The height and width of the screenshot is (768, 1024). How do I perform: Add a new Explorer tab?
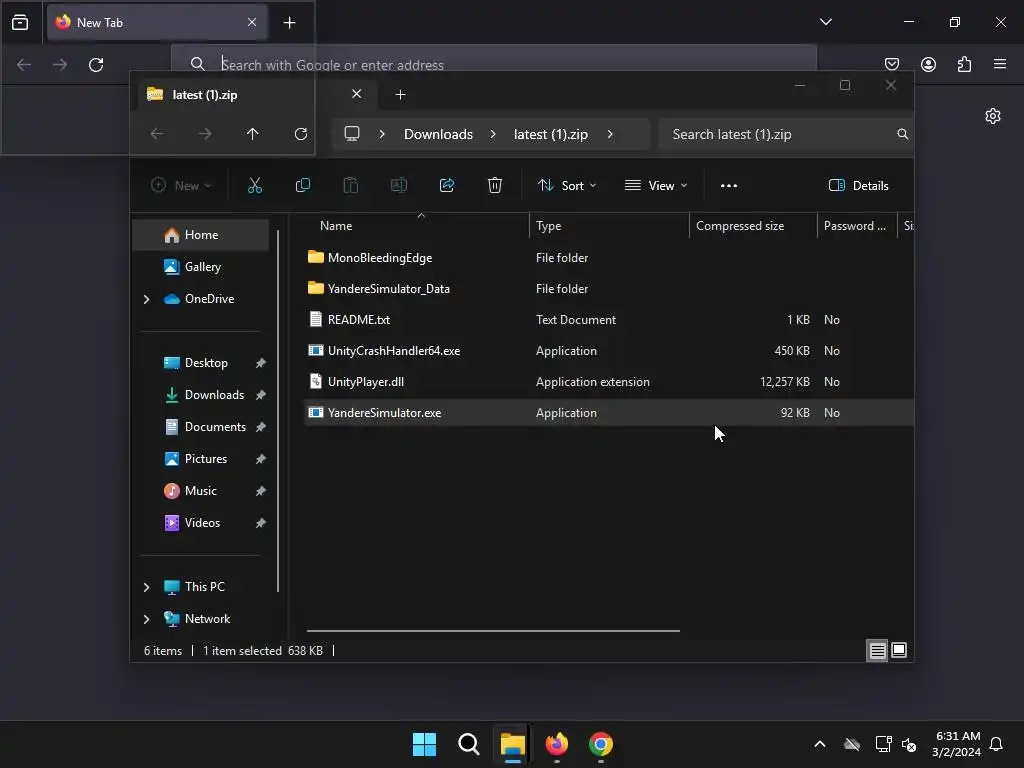click(400, 95)
